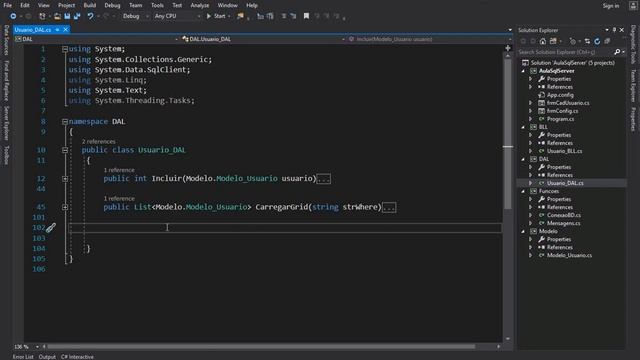Viewport: 640px width, 360px height.
Task: Click the Find in Files toolbar icon
Action: click(240, 16)
